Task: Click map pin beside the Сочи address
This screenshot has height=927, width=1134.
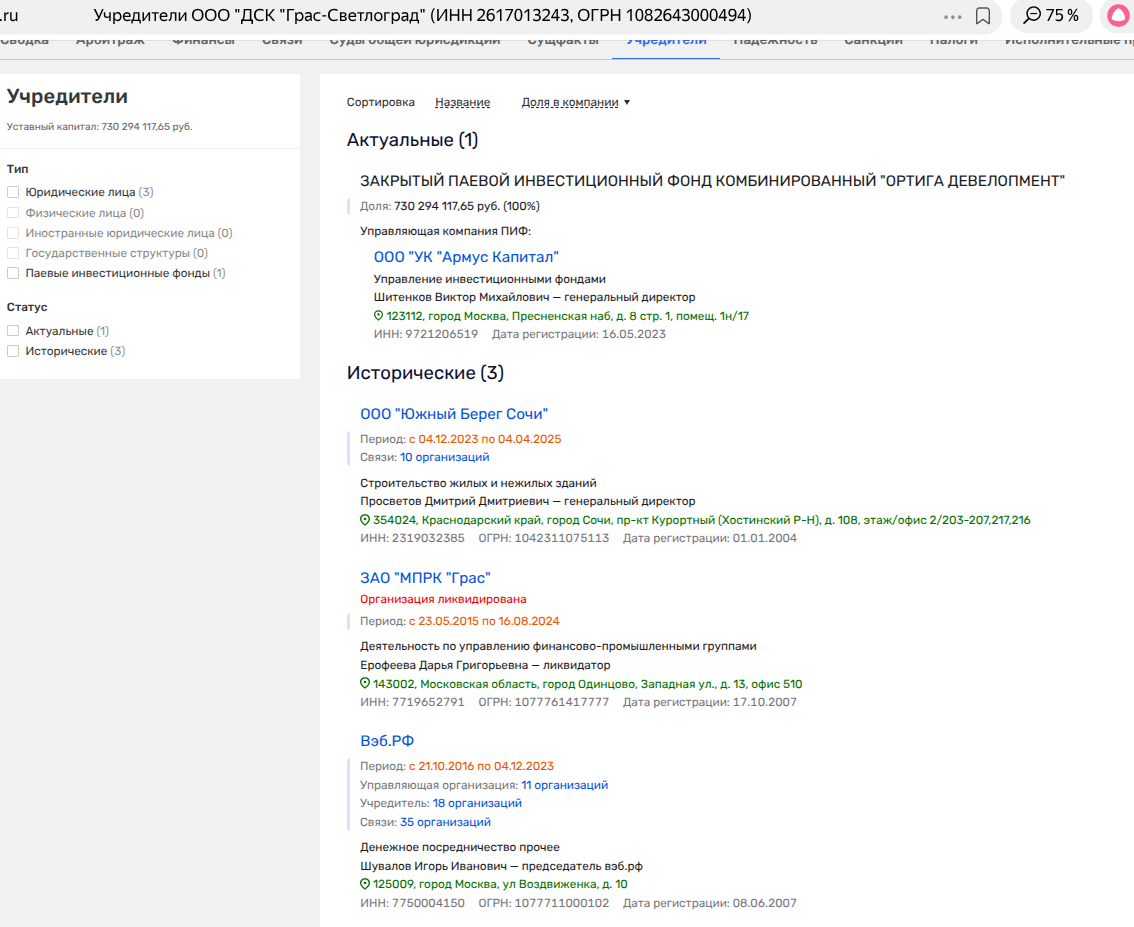Action: 365,520
